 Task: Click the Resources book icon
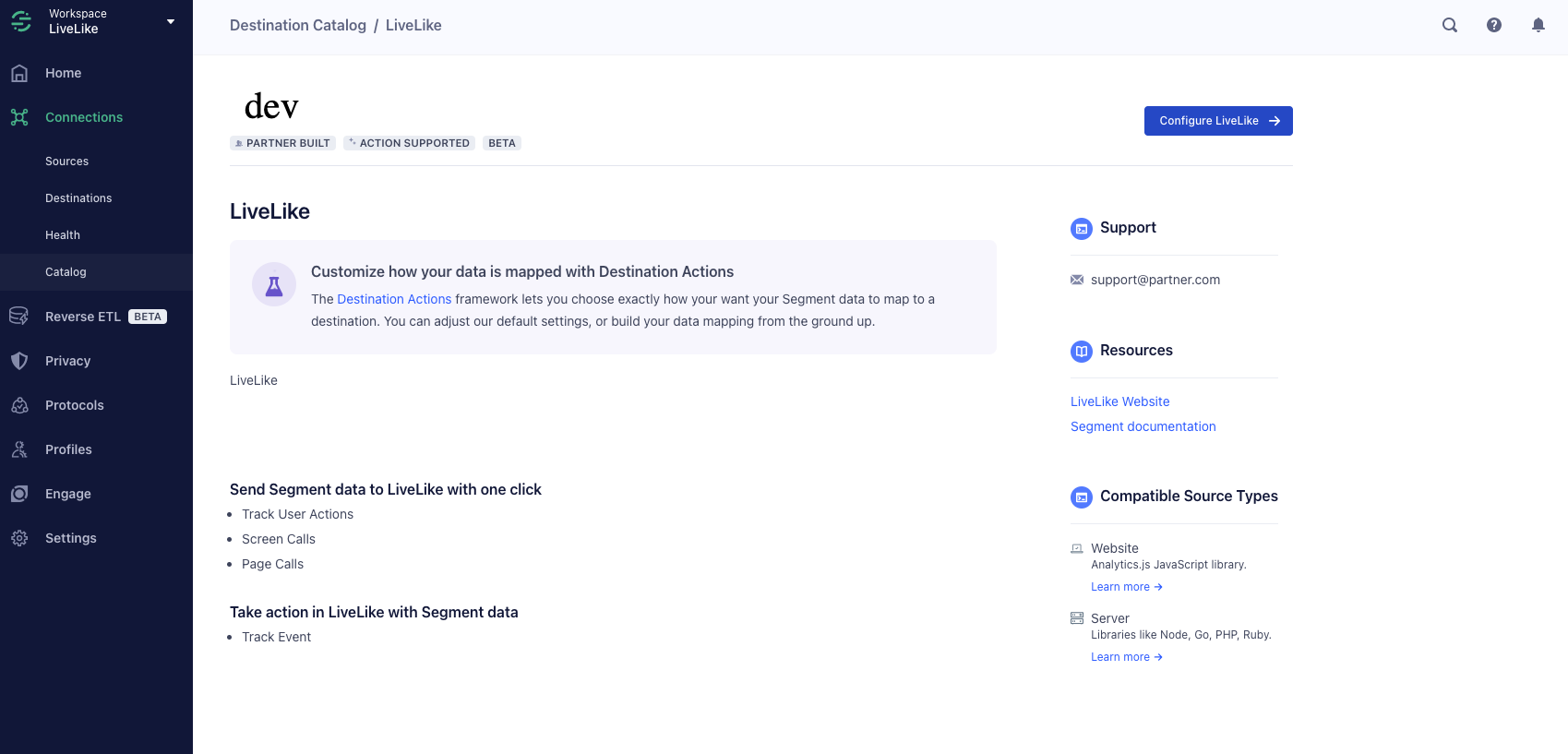click(1082, 352)
